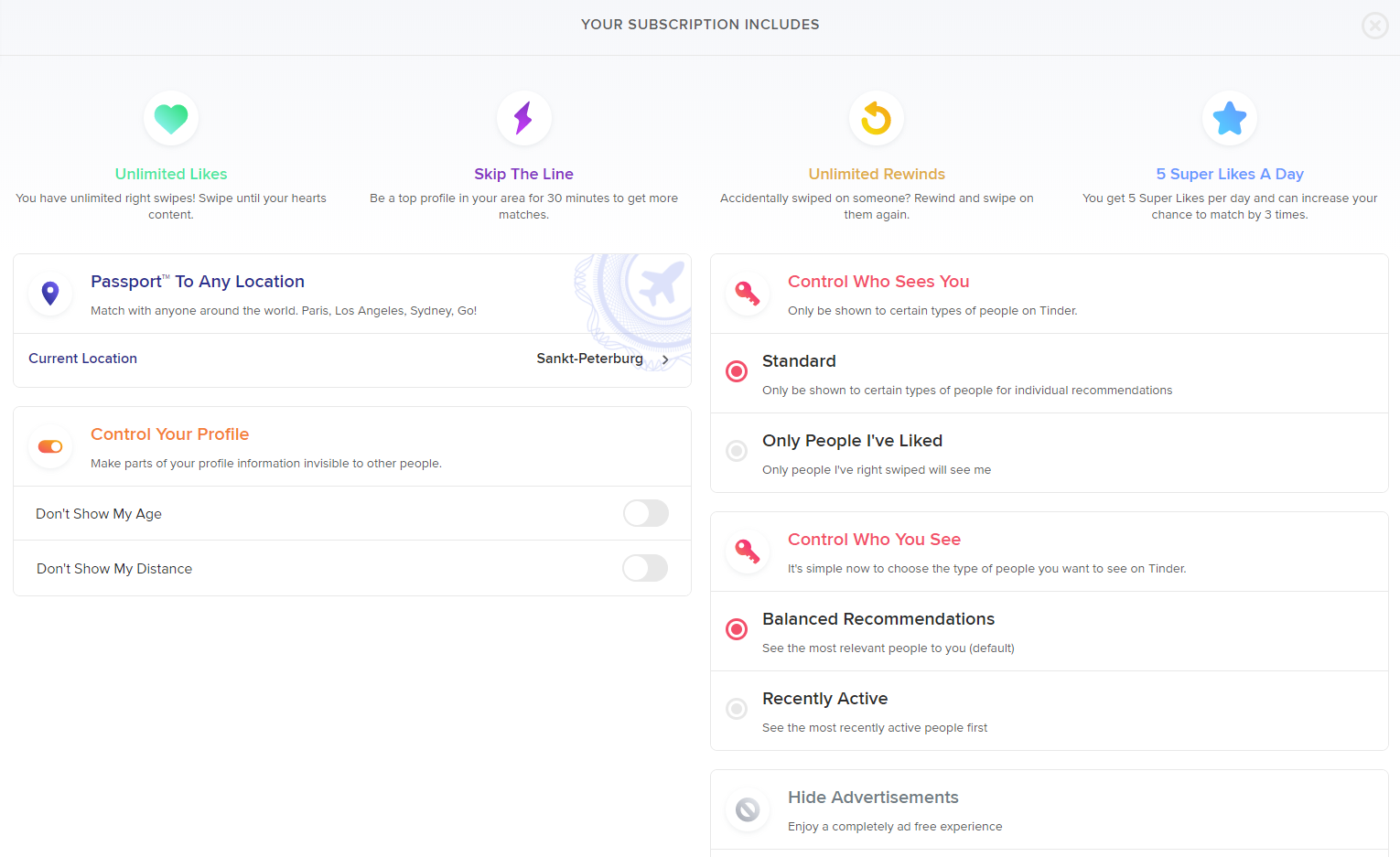Click the key icon beside Control Who You See
This screenshot has height=857, width=1400.
click(x=748, y=551)
